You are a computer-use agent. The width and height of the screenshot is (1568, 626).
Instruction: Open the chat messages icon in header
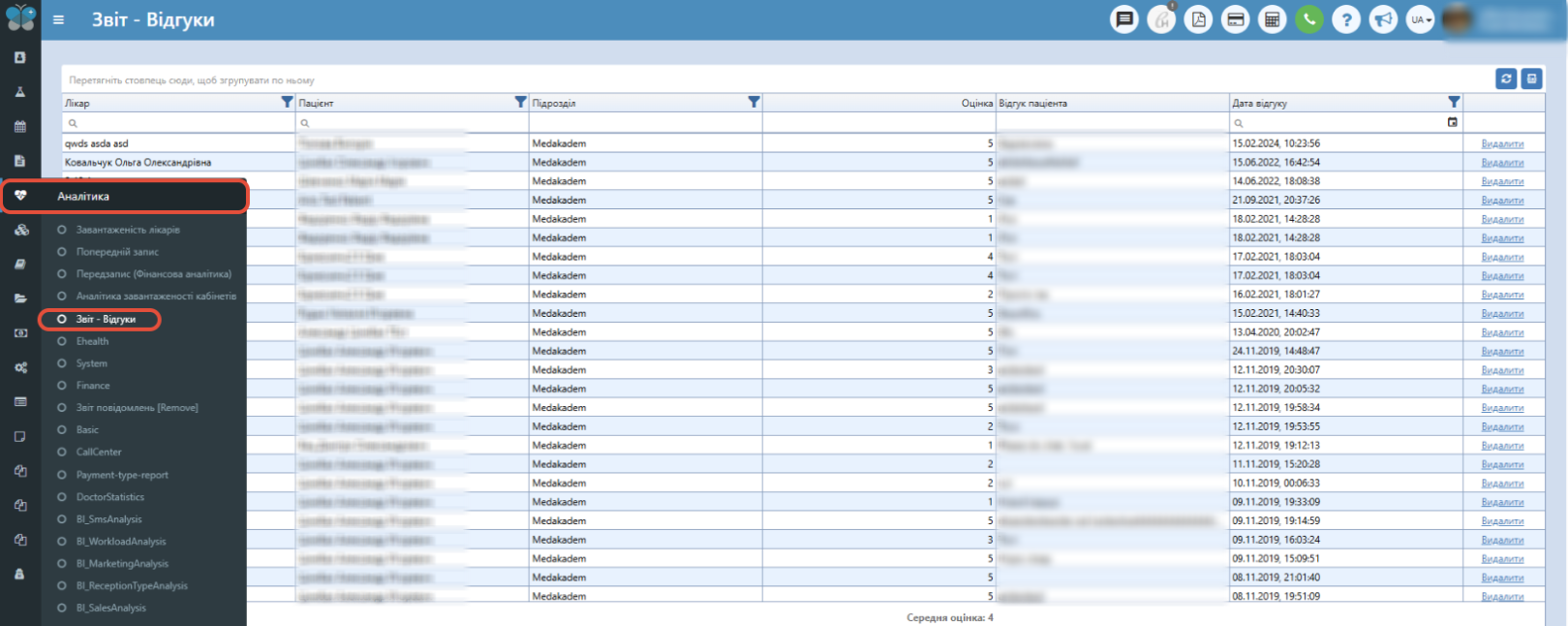point(1123,19)
